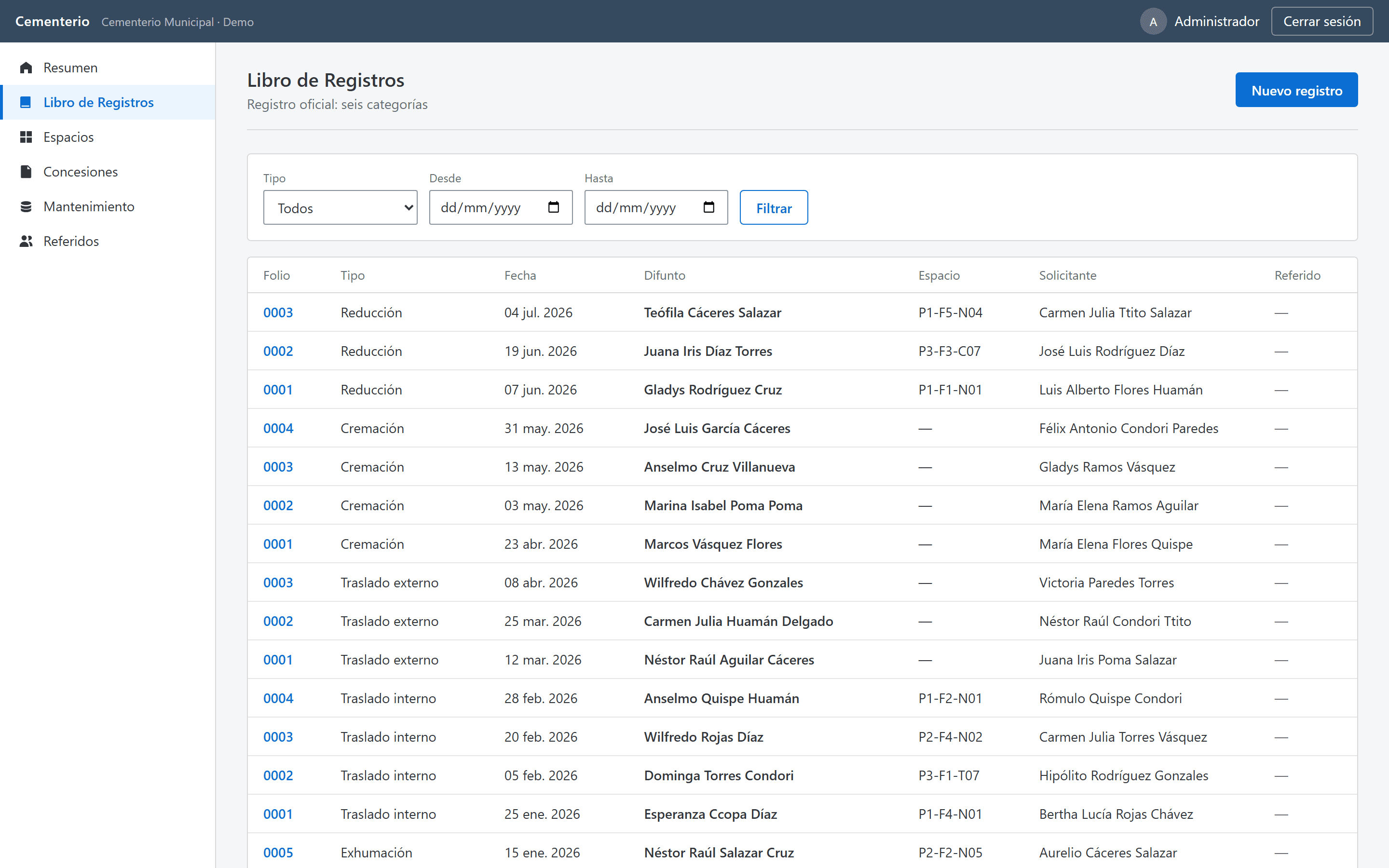Image resolution: width=1389 pixels, height=868 pixels.
Task: Open folio 0004 Cremación record link
Action: [x=278, y=428]
